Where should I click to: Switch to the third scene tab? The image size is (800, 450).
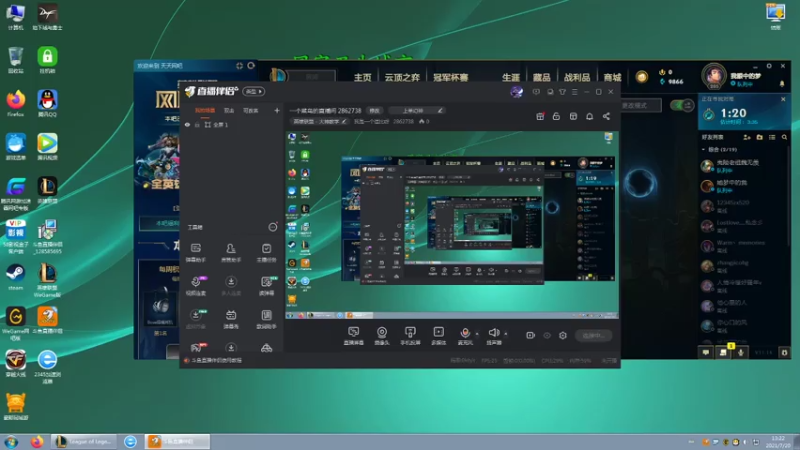point(251,110)
